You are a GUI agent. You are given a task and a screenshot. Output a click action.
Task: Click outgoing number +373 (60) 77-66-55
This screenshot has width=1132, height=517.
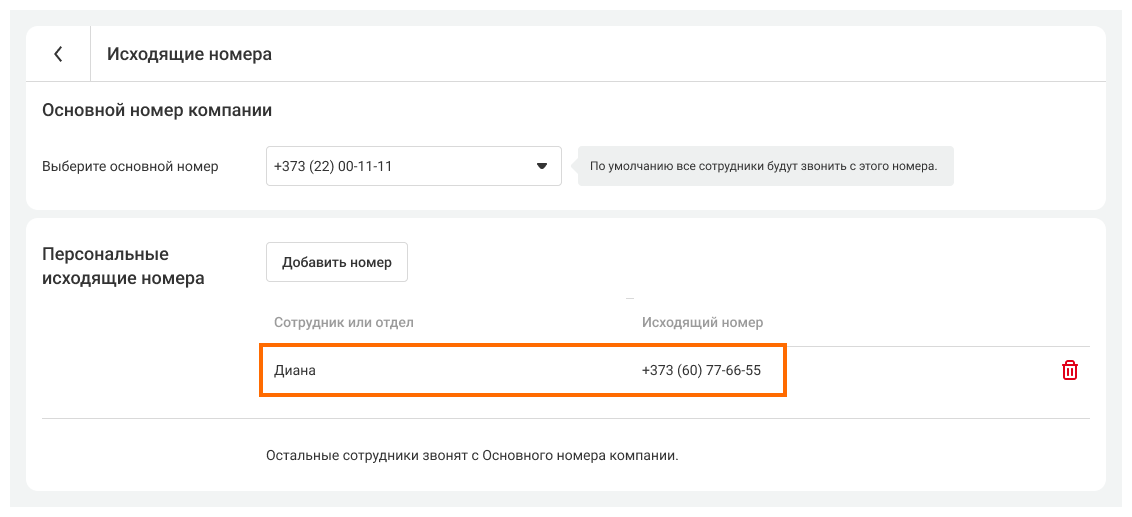pyautogui.click(x=701, y=371)
